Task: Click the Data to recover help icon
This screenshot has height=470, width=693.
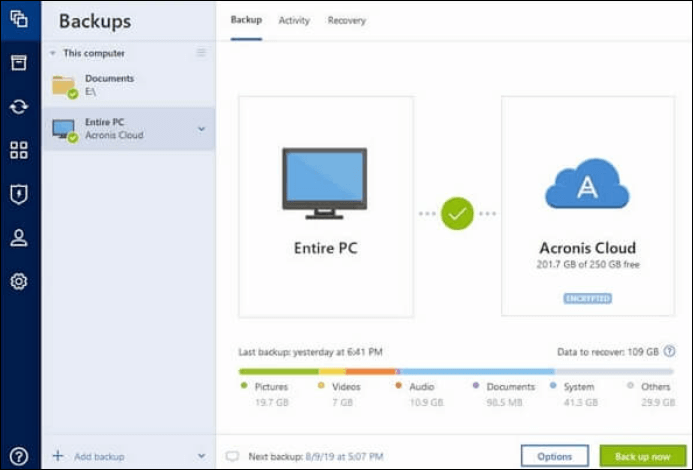Action: [x=670, y=352]
